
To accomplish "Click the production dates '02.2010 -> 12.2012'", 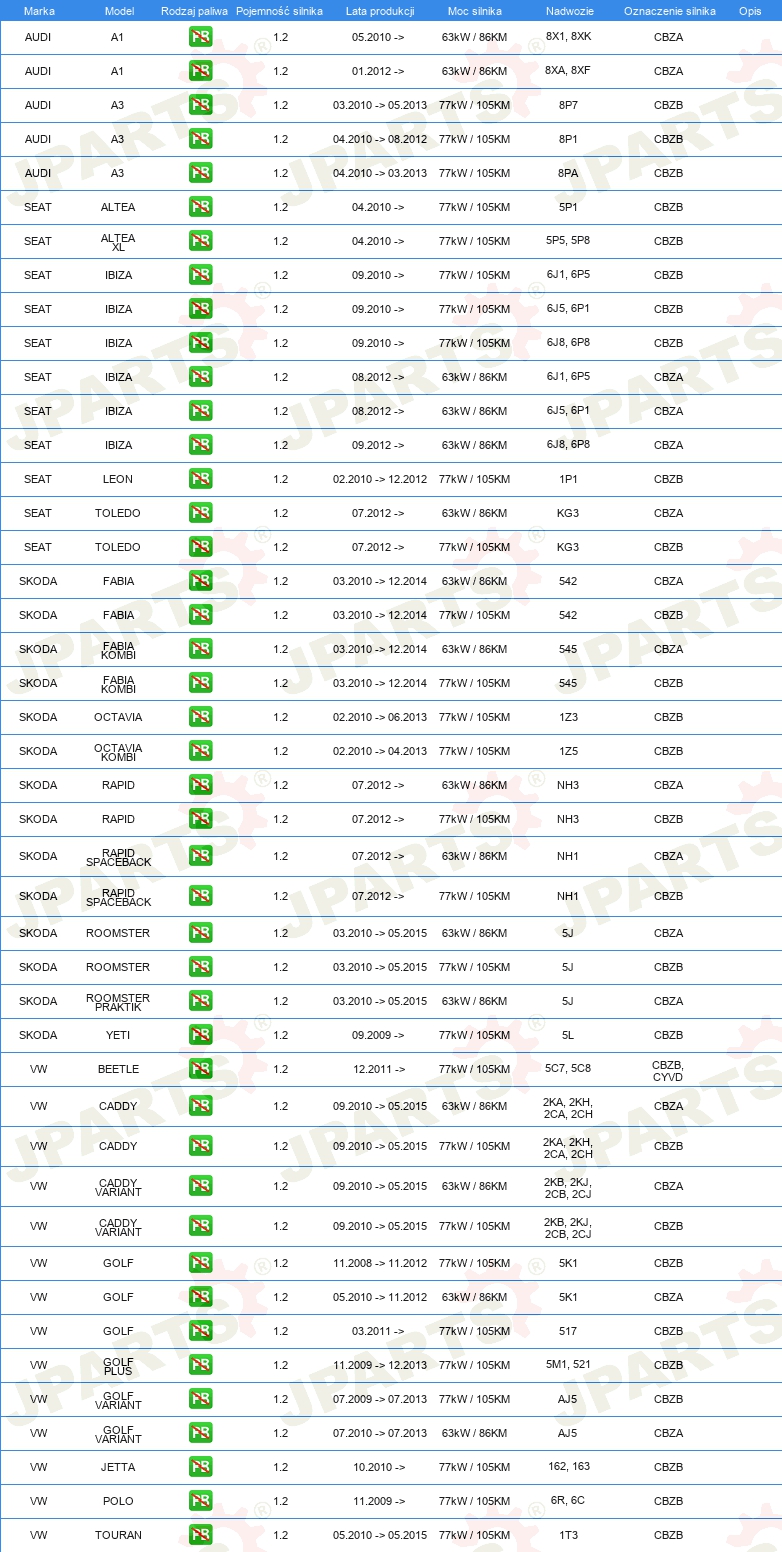I will point(380,479).
